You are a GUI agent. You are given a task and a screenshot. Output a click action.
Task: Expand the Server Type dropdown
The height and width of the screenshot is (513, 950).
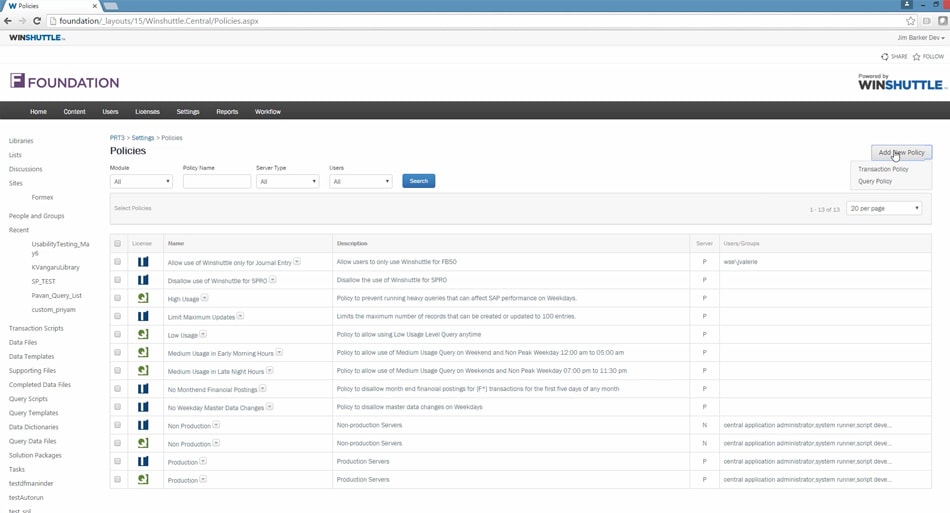(287, 181)
